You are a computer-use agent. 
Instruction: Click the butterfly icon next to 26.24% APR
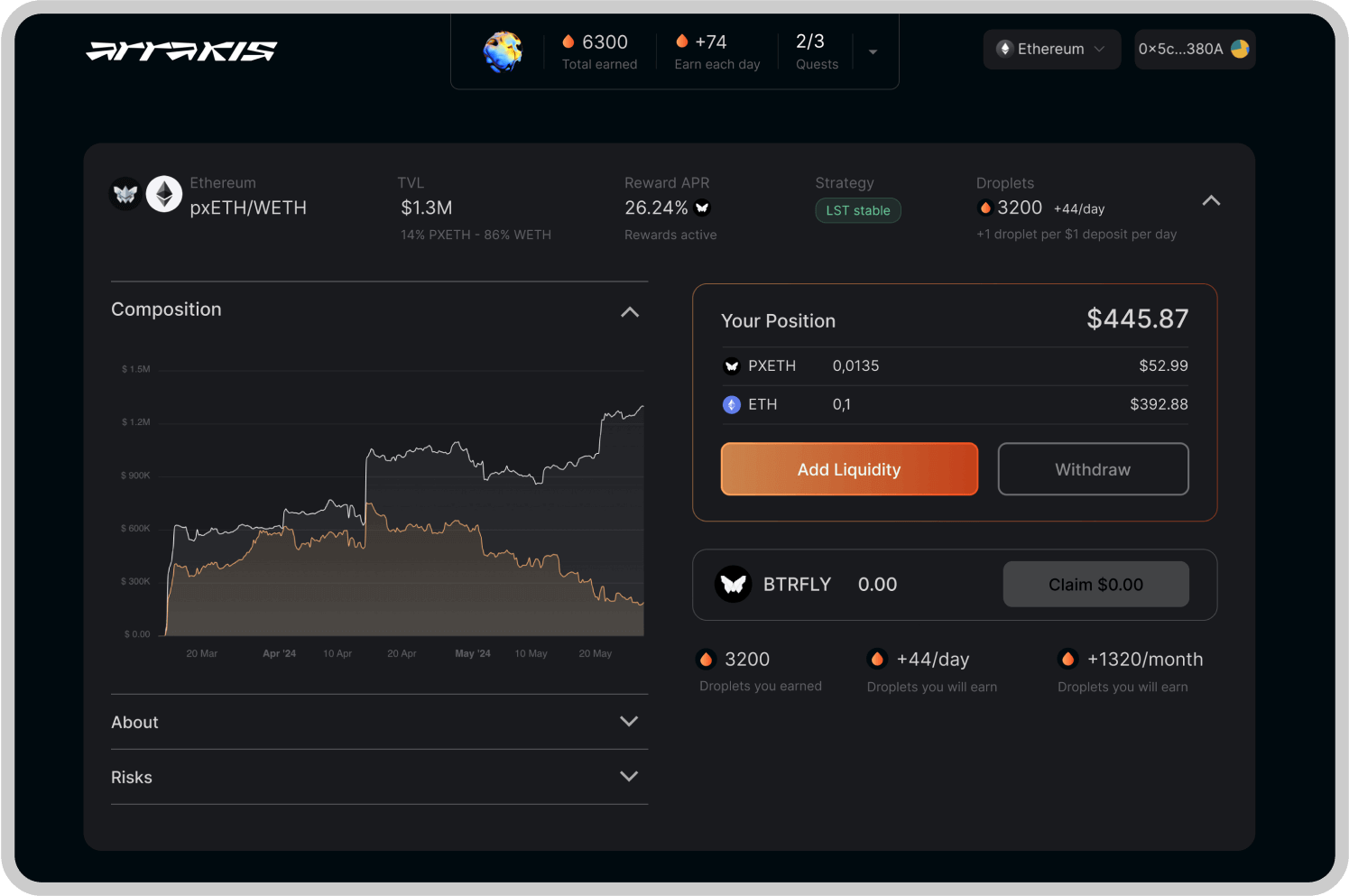pyautogui.click(x=702, y=208)
